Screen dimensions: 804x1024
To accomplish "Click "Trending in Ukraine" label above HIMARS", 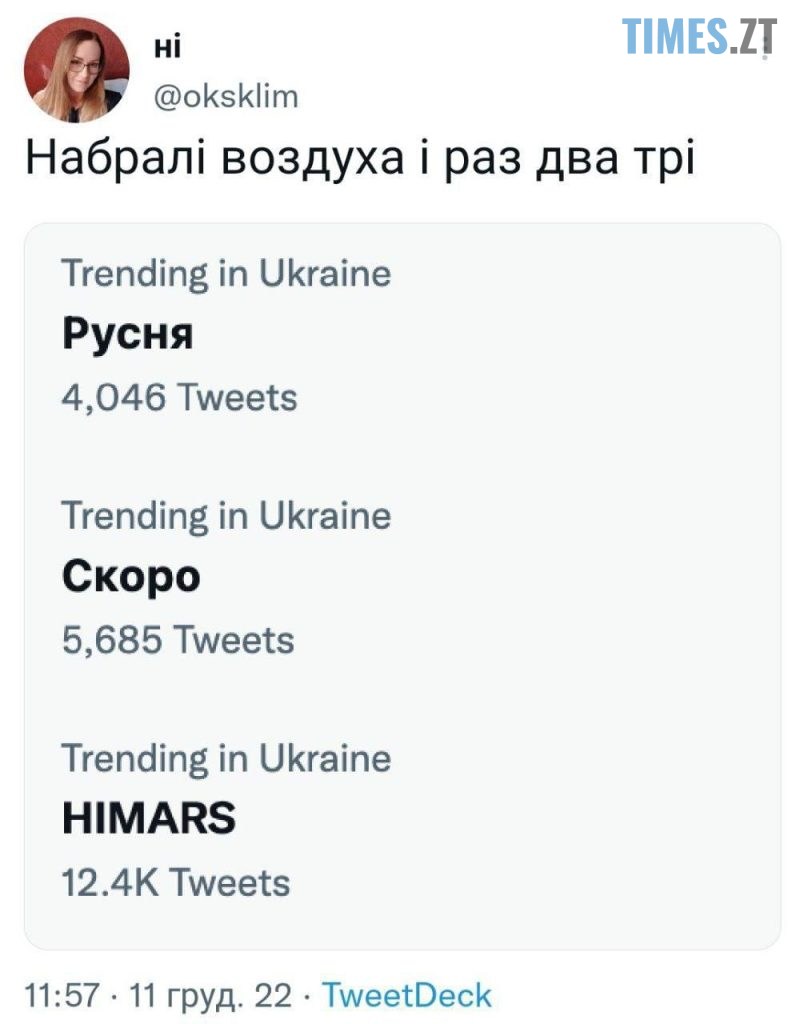I will click(x=226, y=758).
